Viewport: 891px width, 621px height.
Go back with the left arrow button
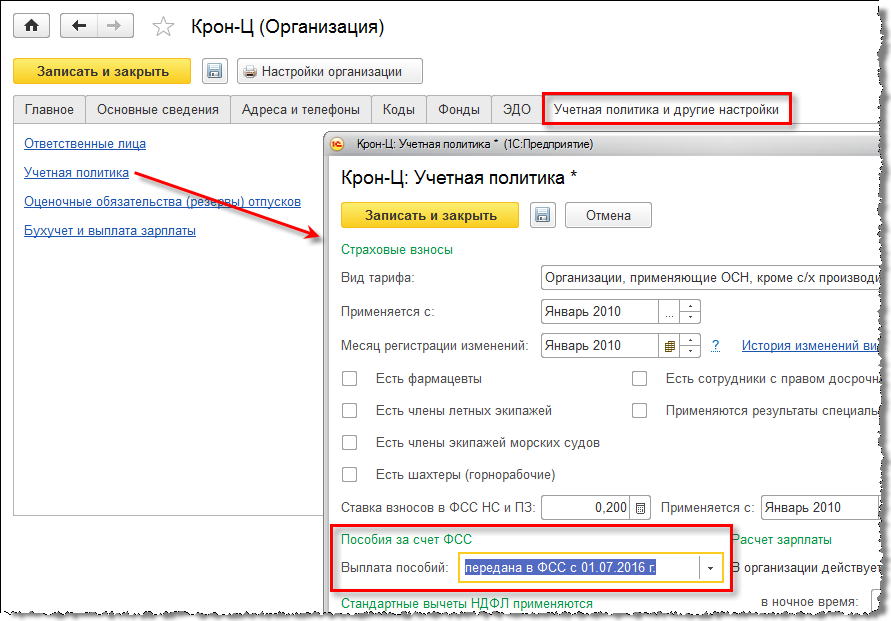coord(79,26)
